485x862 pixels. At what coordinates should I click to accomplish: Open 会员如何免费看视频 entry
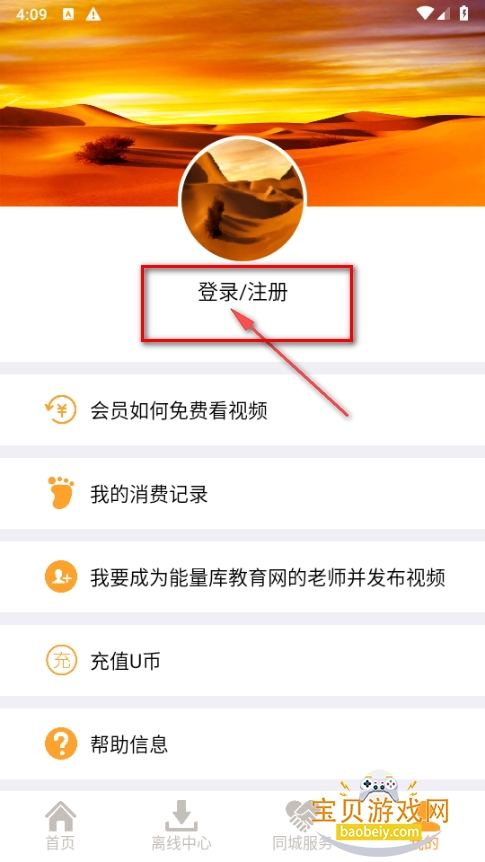tap(242, 410)
